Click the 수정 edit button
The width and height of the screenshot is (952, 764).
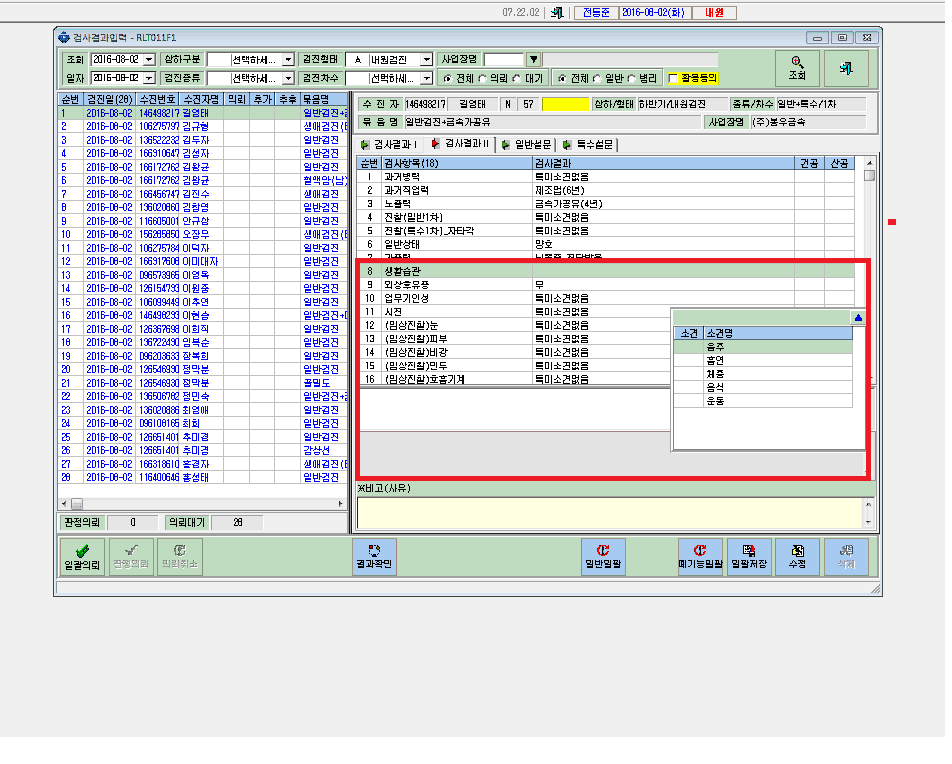tap(797, 557)
